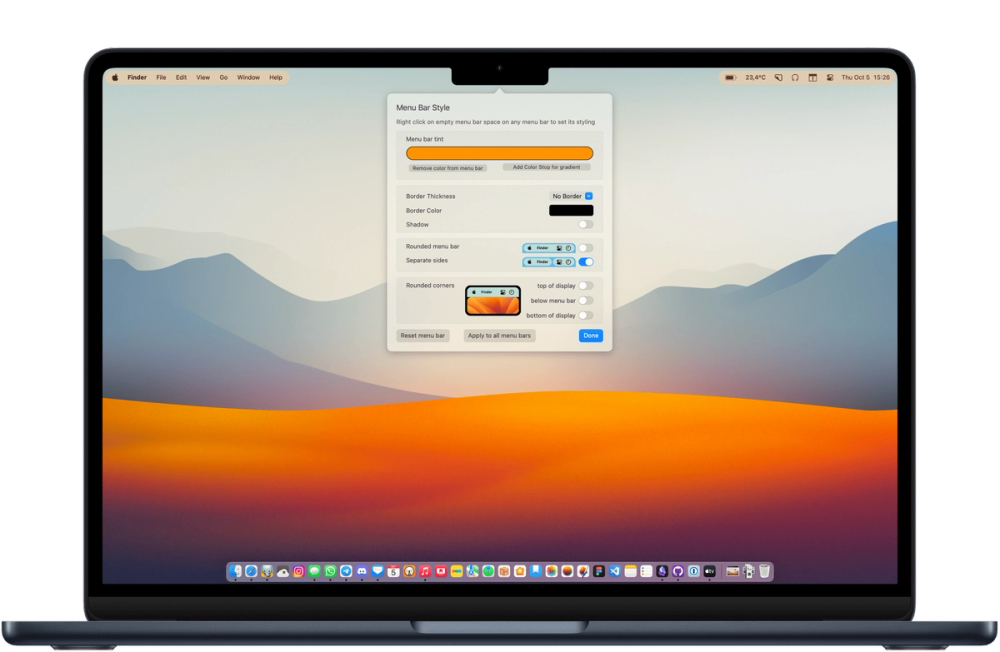Click Remove color from menu bar

448,168
